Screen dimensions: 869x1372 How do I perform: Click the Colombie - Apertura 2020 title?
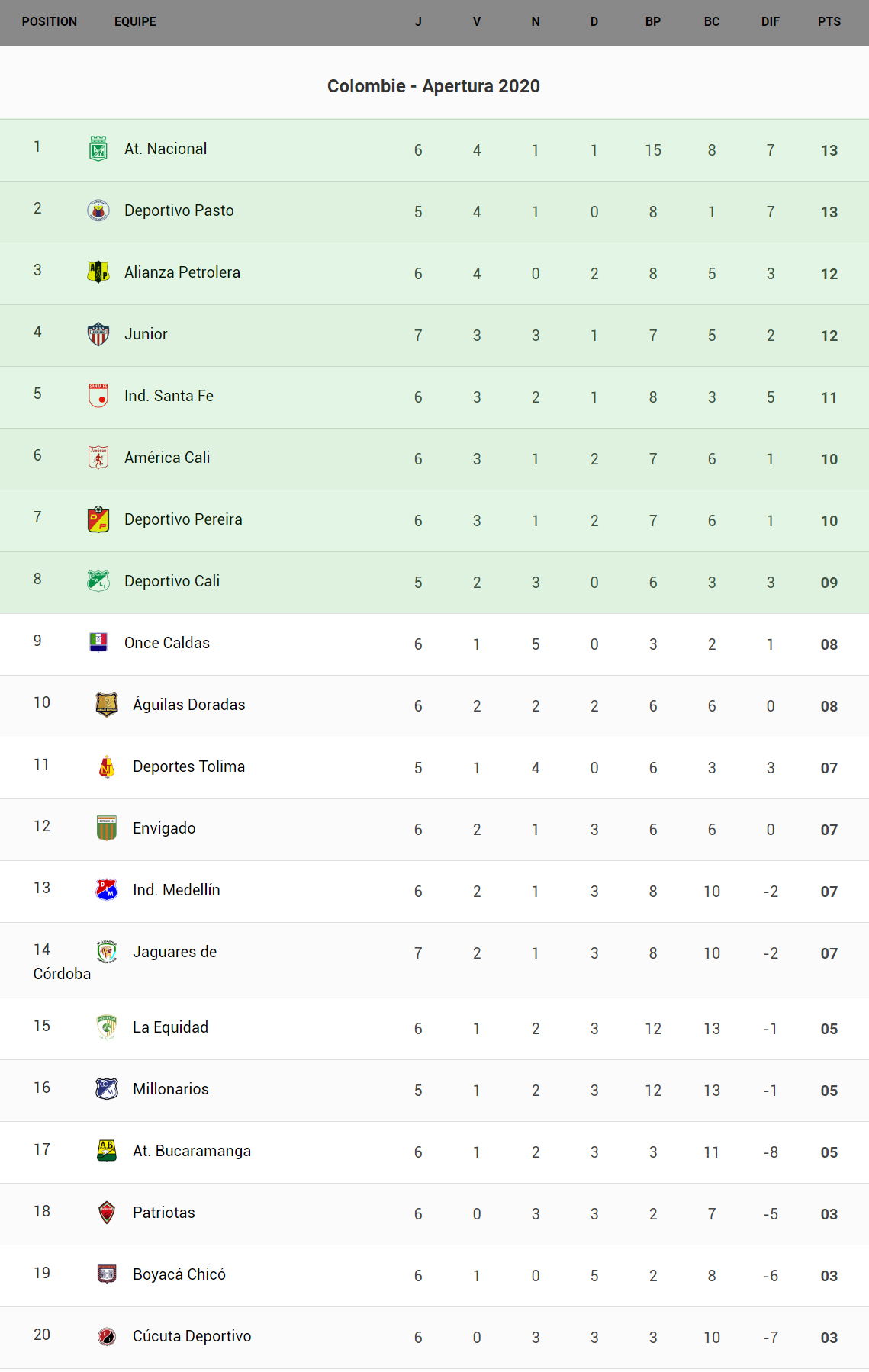(433, 86)
